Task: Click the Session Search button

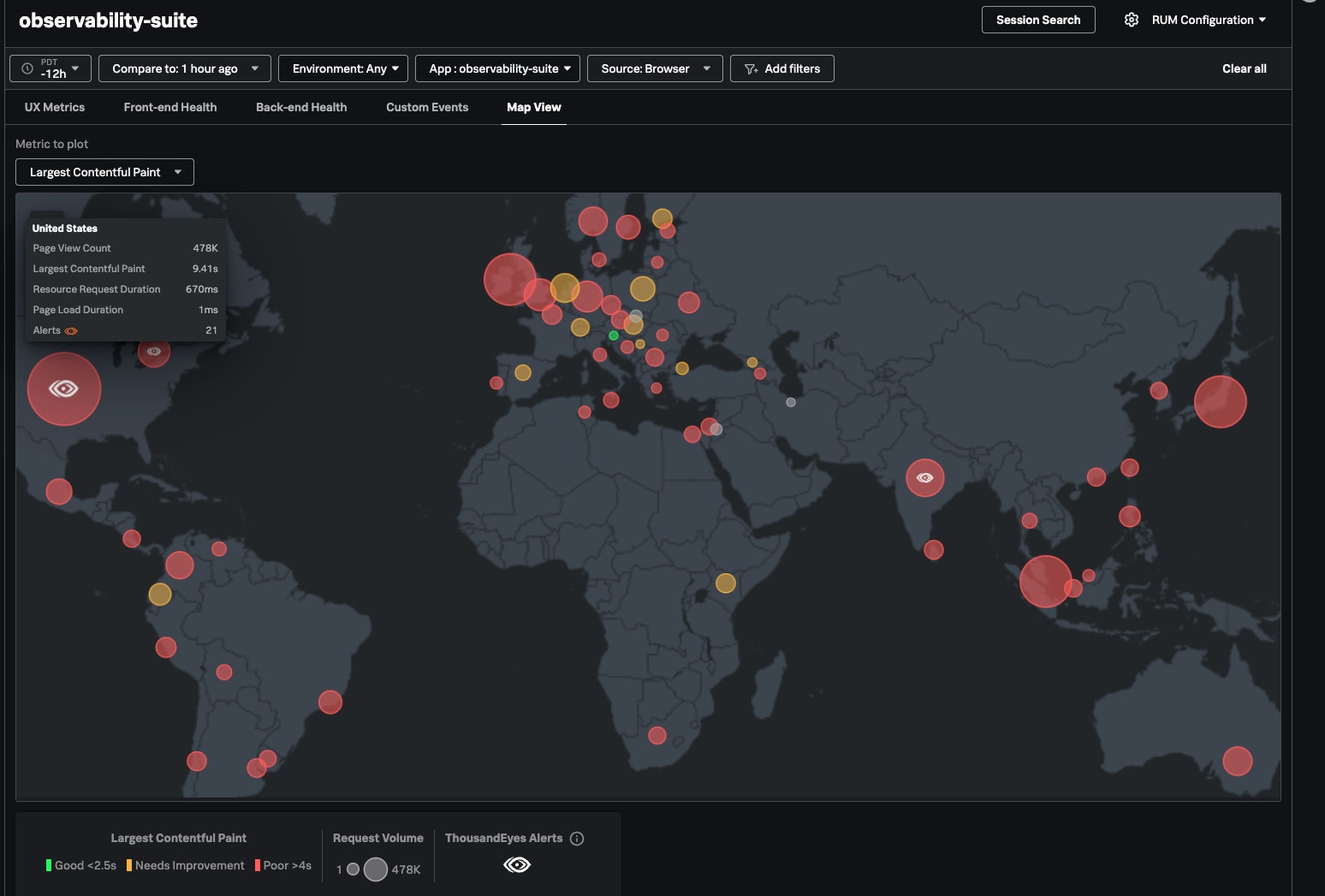Action: 1037,20
